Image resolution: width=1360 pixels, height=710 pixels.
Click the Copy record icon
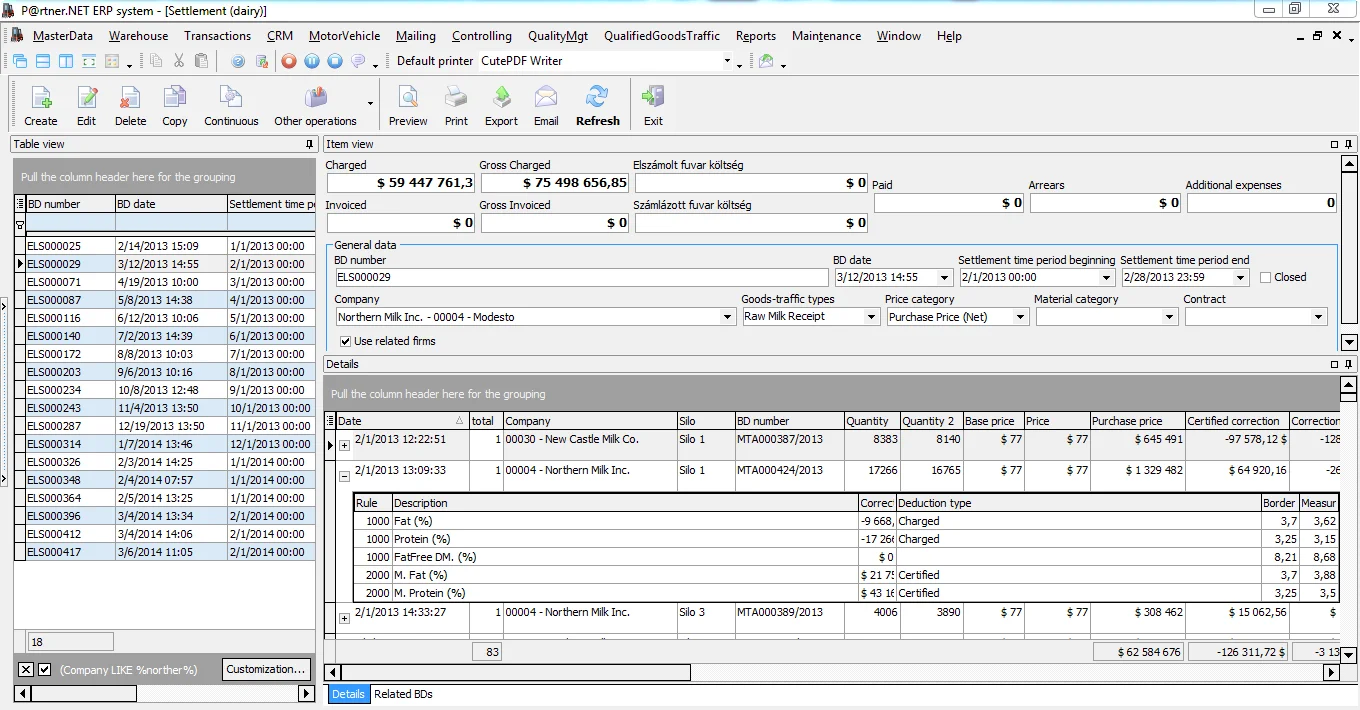[x=175, y=98]
